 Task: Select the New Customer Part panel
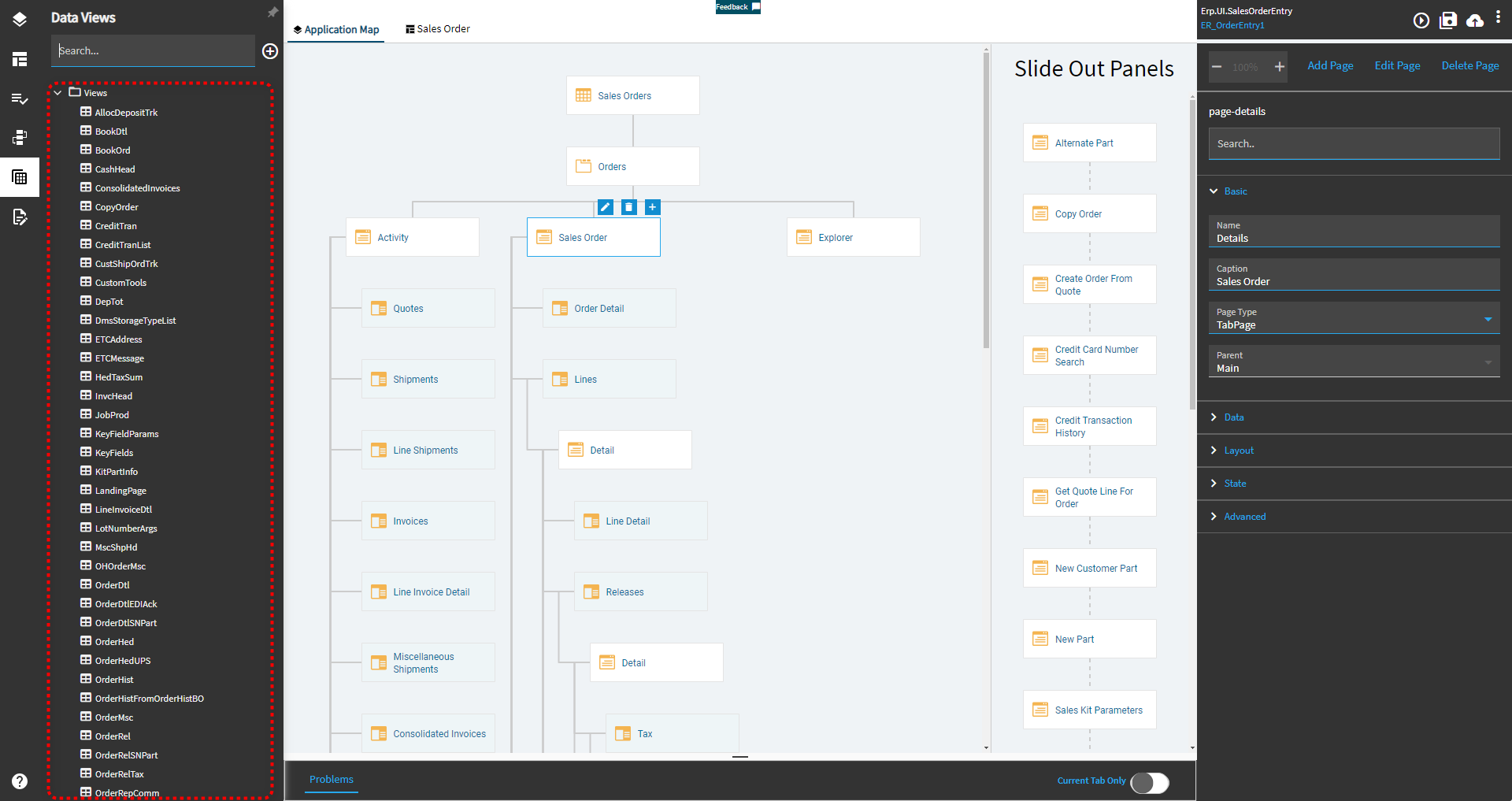point(1090,568)
